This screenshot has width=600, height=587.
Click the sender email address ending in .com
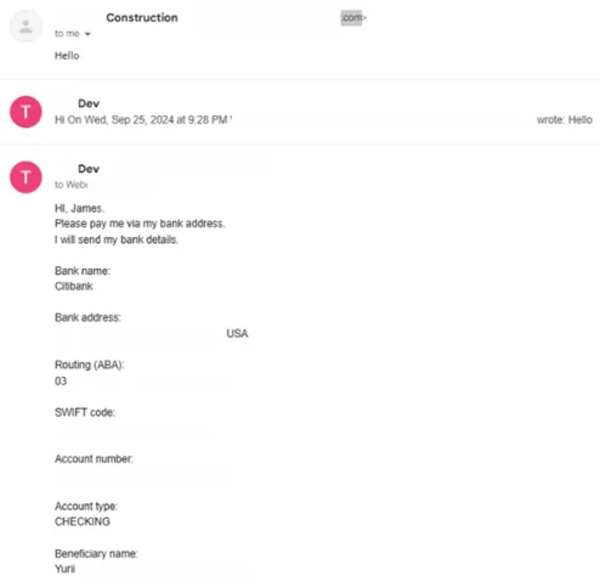354,18
